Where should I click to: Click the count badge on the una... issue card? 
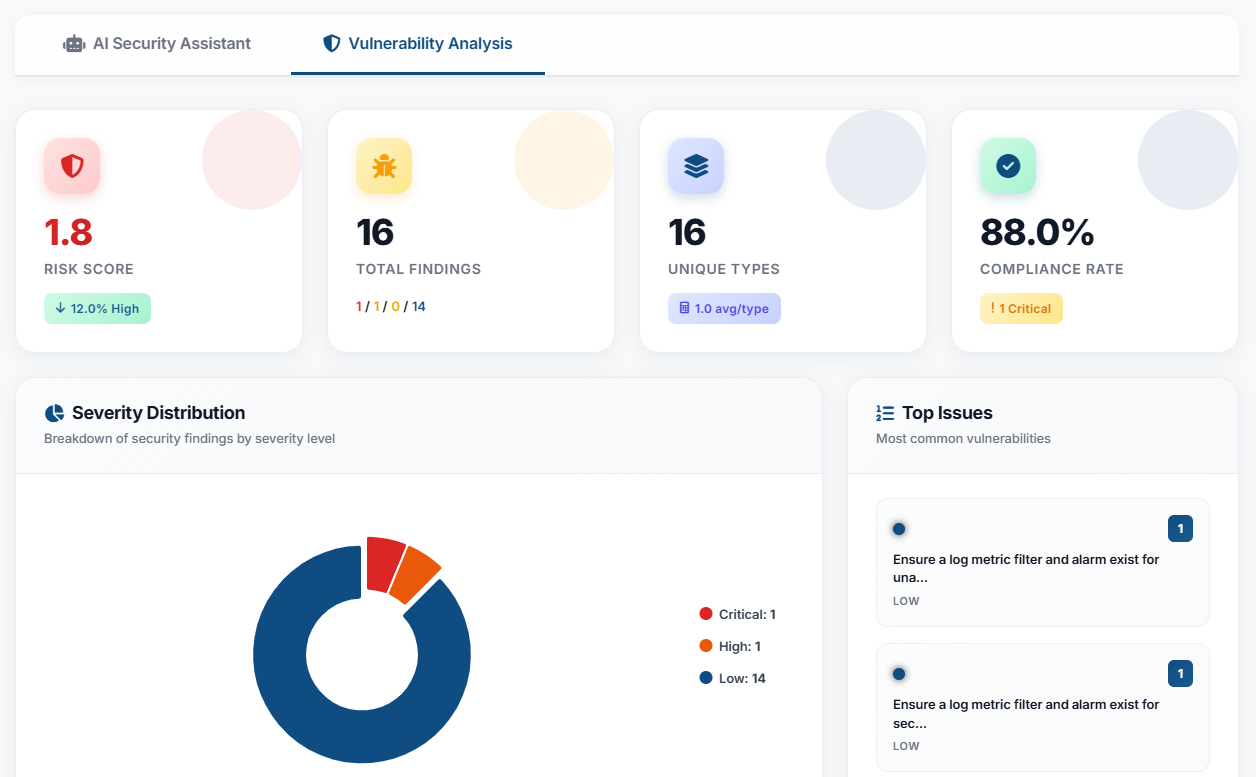coord(1180,529)
